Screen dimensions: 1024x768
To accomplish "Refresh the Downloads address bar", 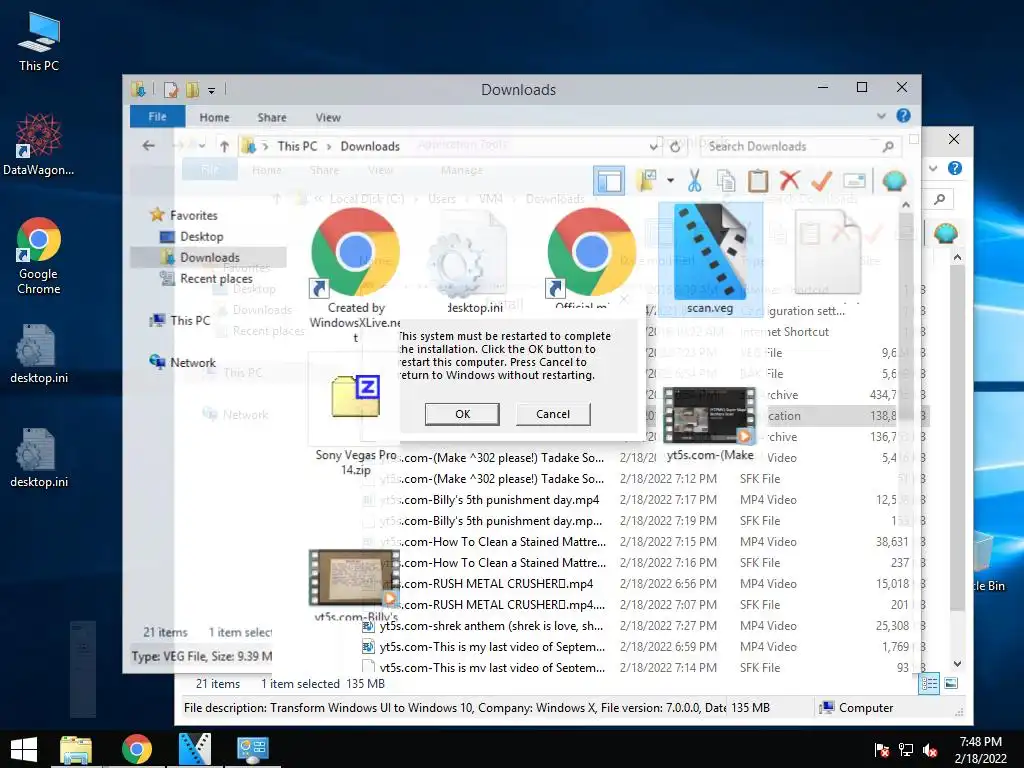I will click(x=675, y=147).
